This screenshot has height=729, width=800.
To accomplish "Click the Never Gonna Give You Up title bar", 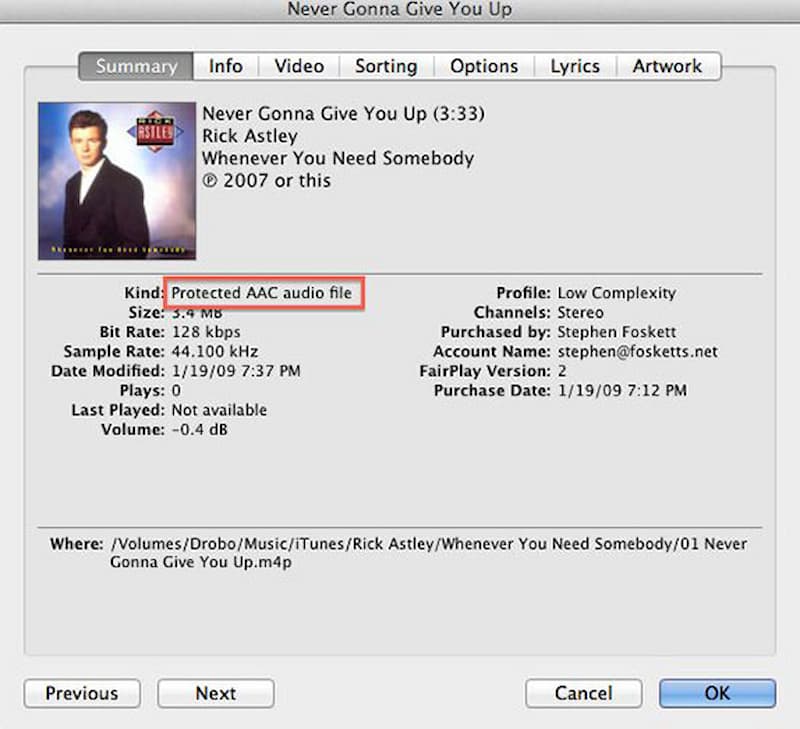I will tap(400, 9).
